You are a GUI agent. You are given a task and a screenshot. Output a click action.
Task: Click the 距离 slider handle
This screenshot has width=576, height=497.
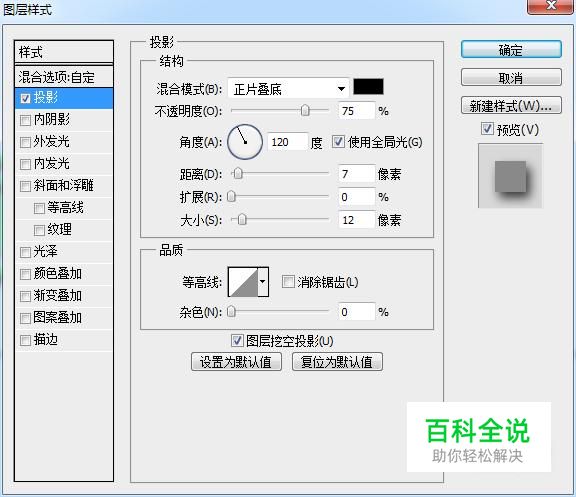pyautogui.click(x=238, y=173)
